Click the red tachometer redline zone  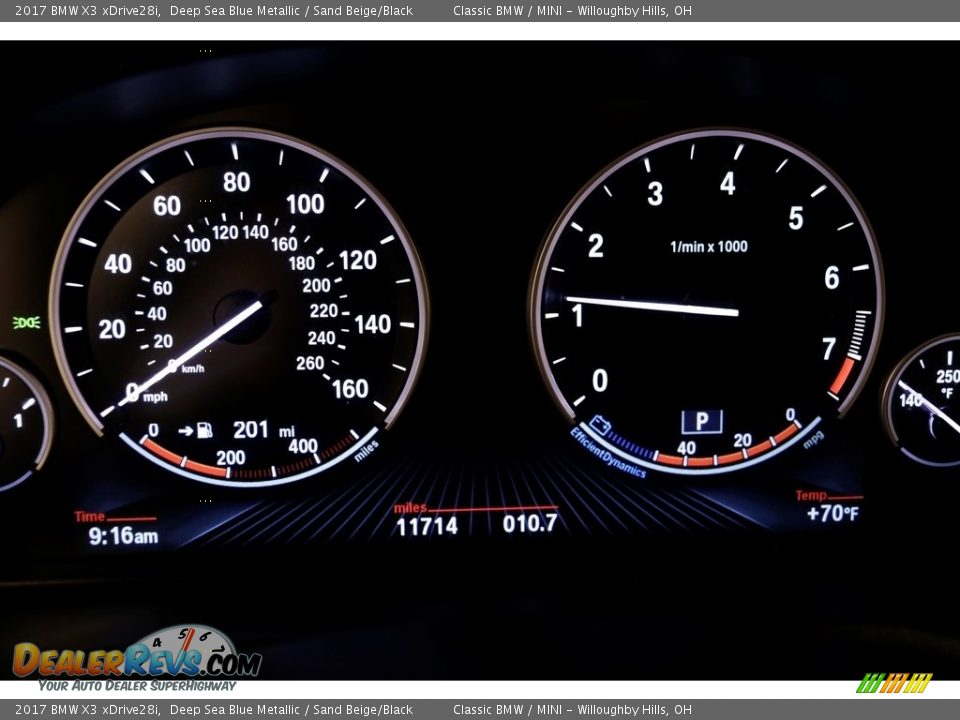tap(842, 376)
